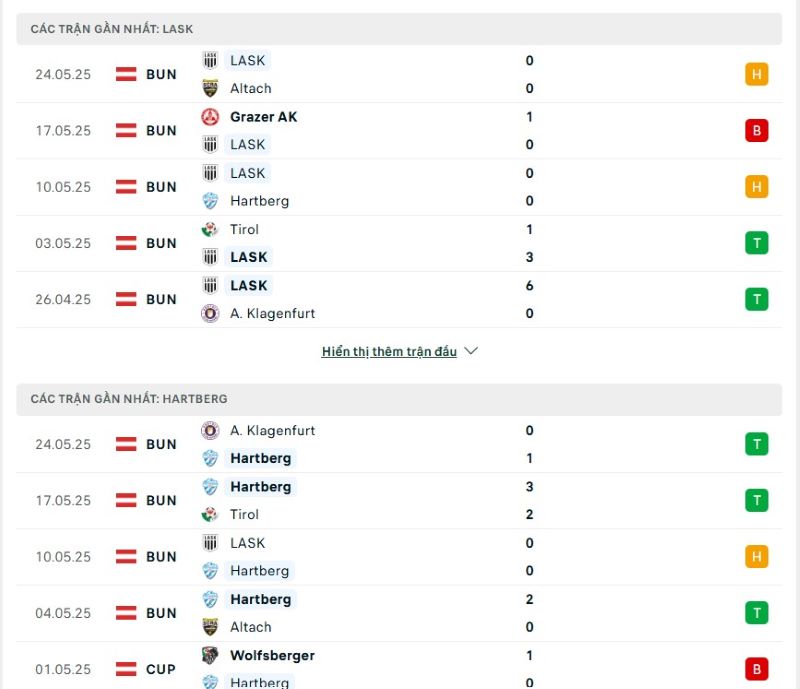800x689 pixels.
Task: Select the 24.05.25 match row date
Action: 62,74
